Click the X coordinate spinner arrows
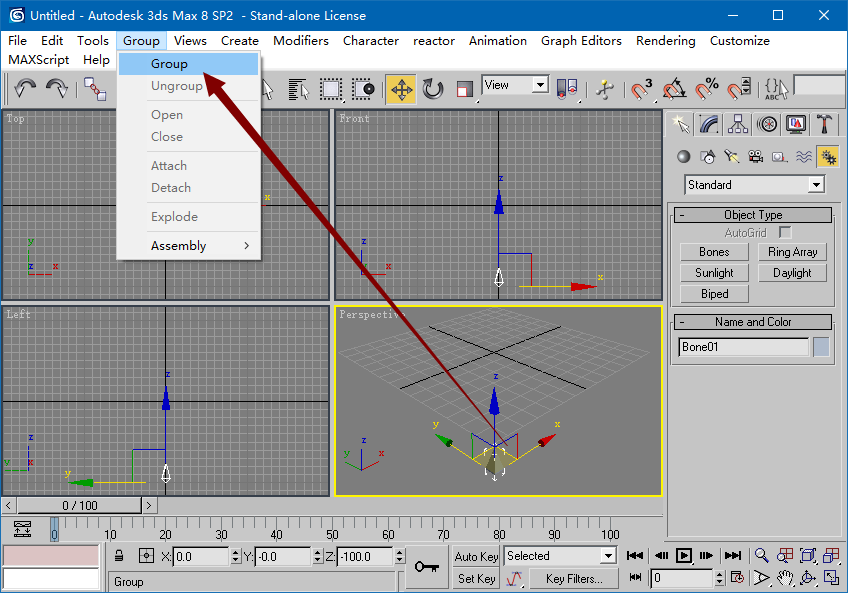 236,556
